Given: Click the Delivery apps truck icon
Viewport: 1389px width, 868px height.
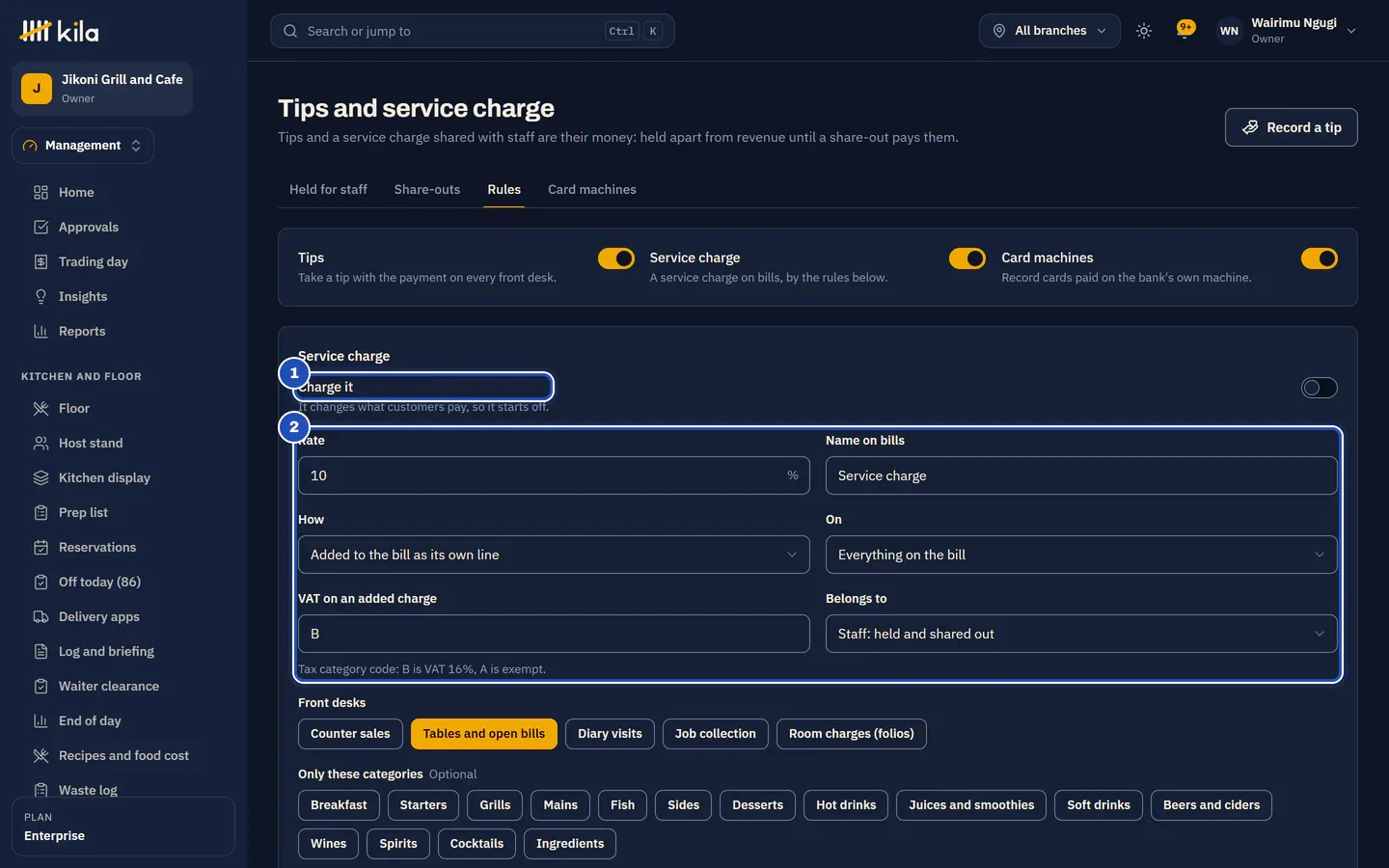Looking at the screenshot, I should 41,616.
